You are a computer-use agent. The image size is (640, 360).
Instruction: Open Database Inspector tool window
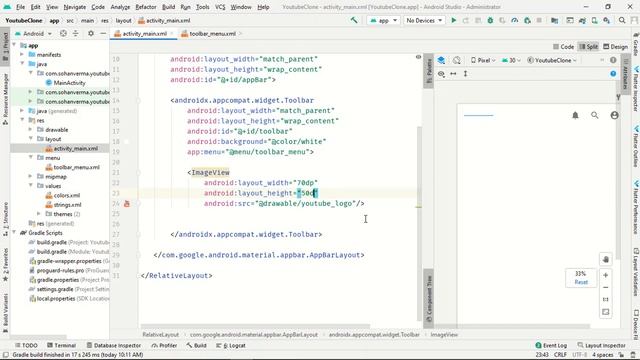[x=114, y=345]
